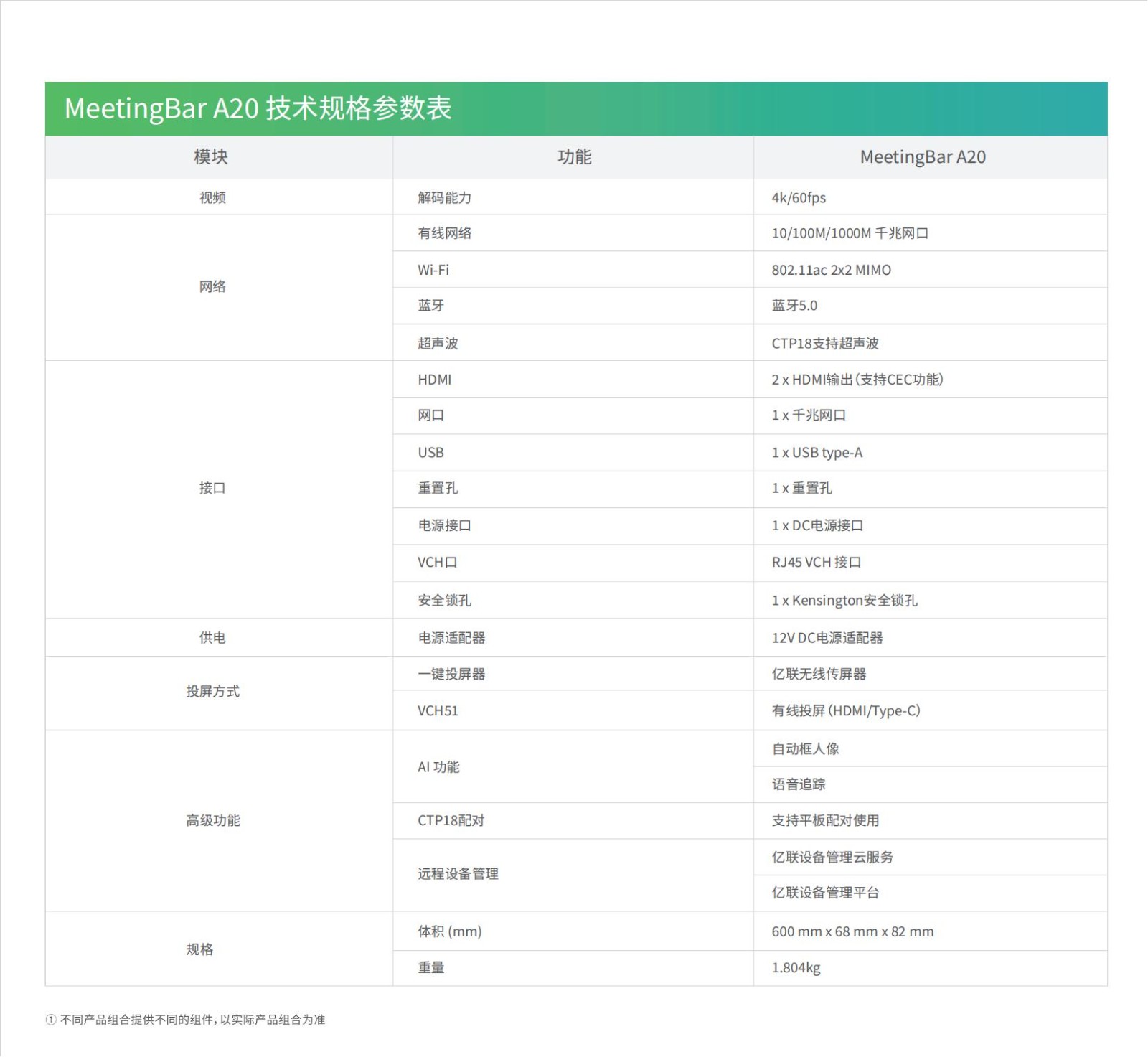Click '10/100M/1000M 千兆网口' value
Viewport: 1148px width, 1057px height.
pos(850,233)
